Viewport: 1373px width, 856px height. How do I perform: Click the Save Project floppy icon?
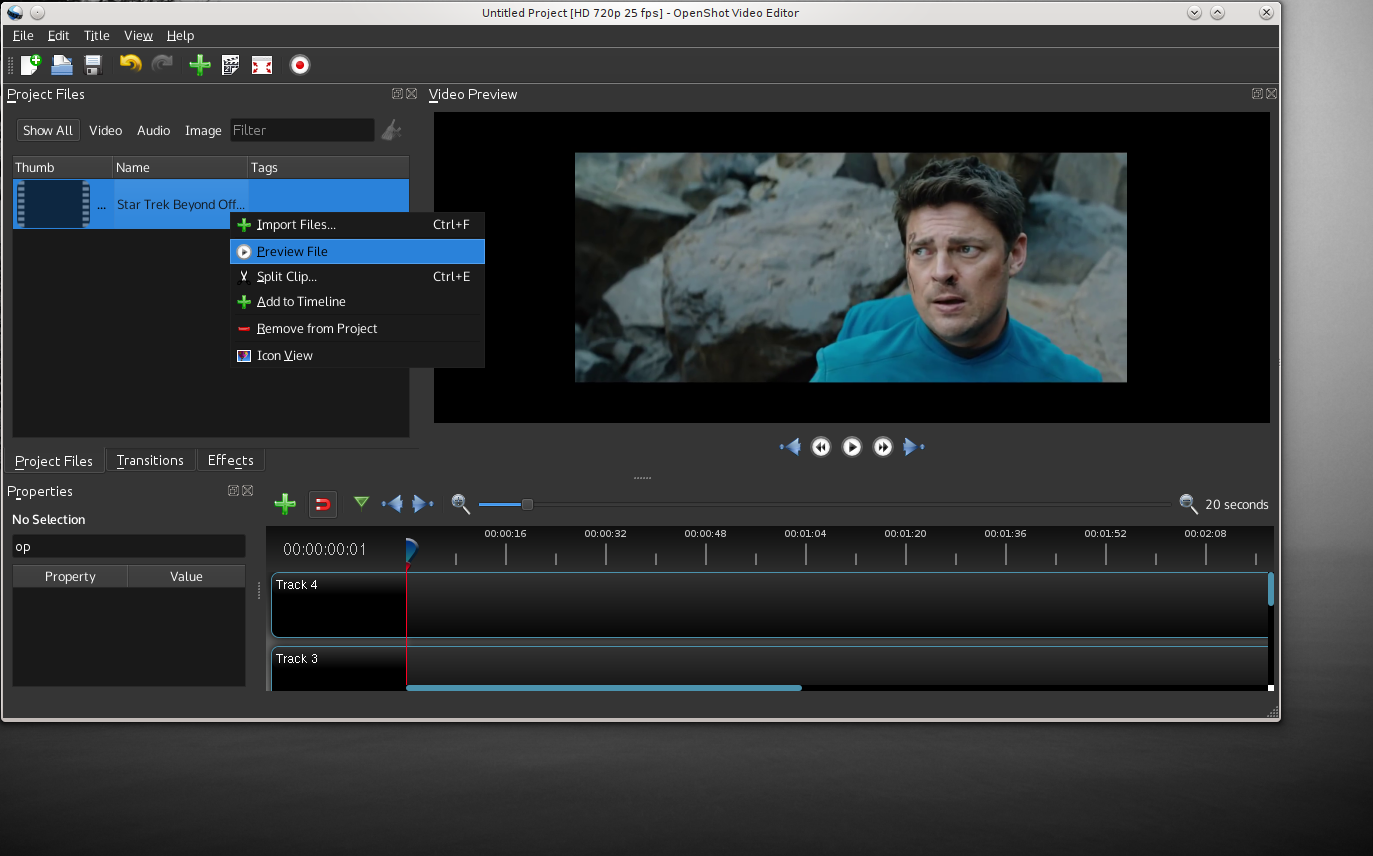(x=93, y=65)
